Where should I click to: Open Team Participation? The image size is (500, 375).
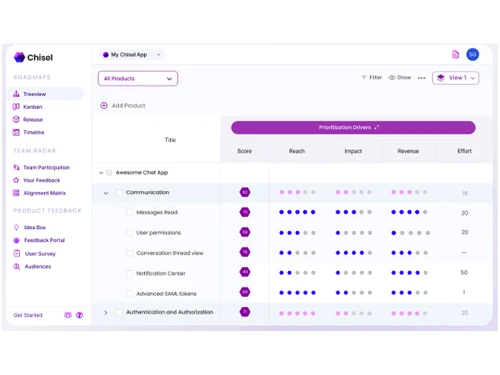click(46, 167)
